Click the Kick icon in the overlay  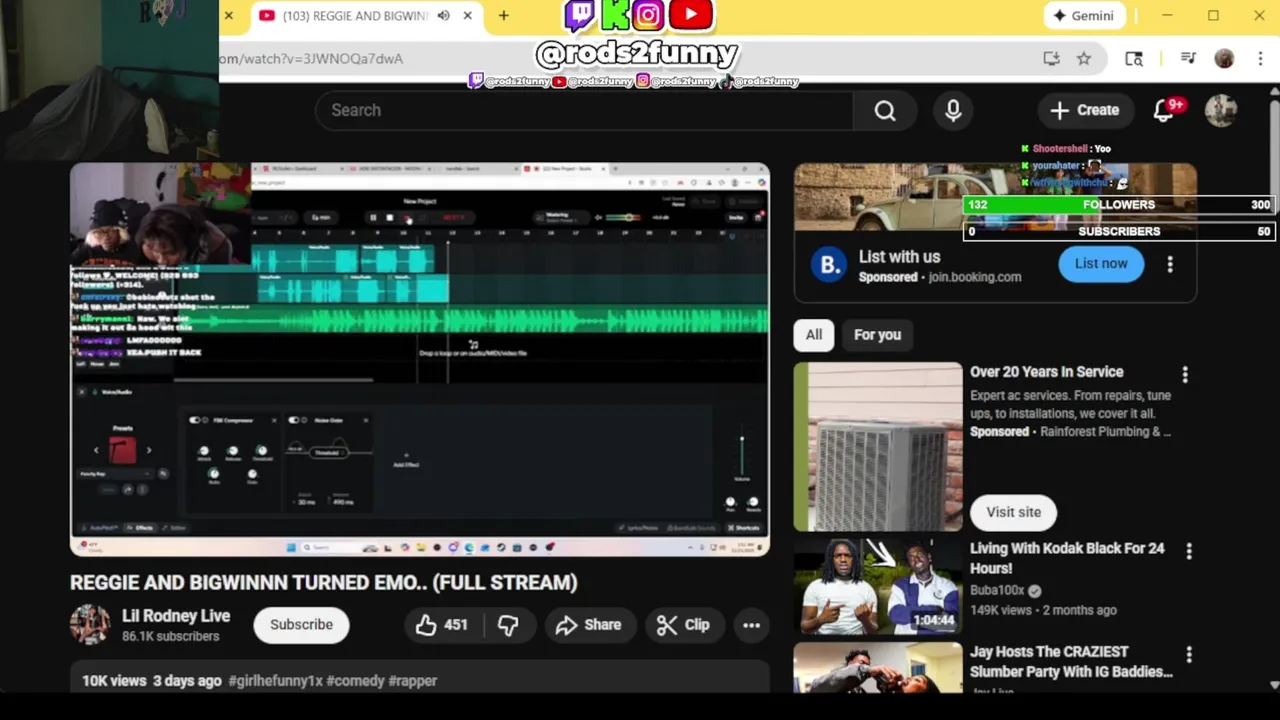click(x=614, y=15)
